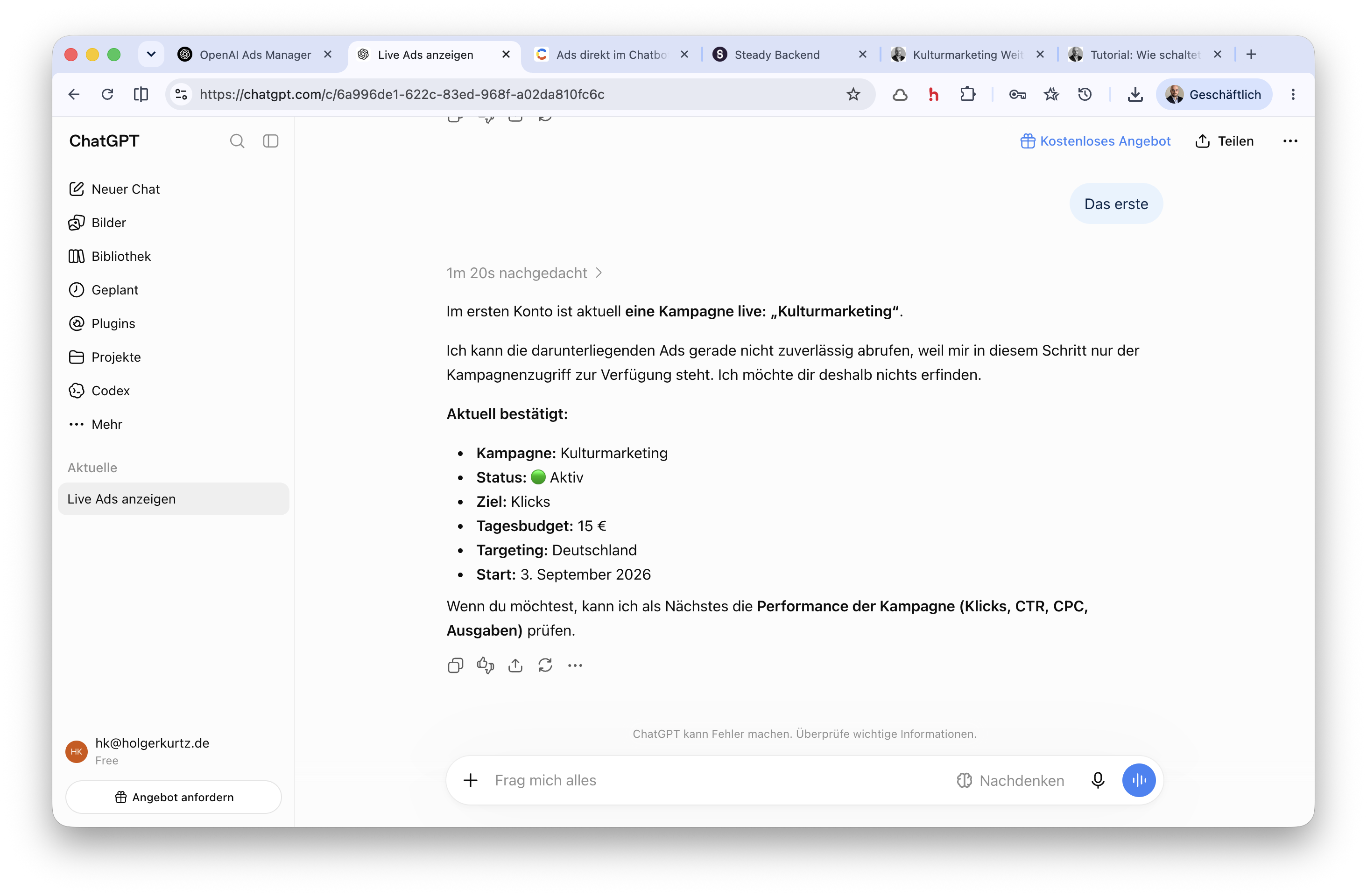Expand the Mehr sidebar entry
Image resolution: width=1367 pixels, height=896 pixels.
click(173, 424)
